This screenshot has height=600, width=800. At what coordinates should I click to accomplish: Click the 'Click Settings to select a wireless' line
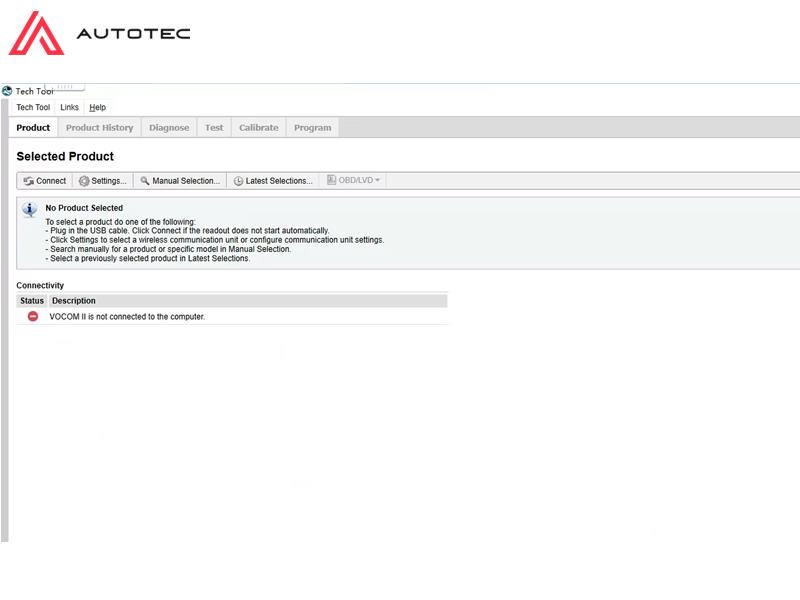coord(215,240)
